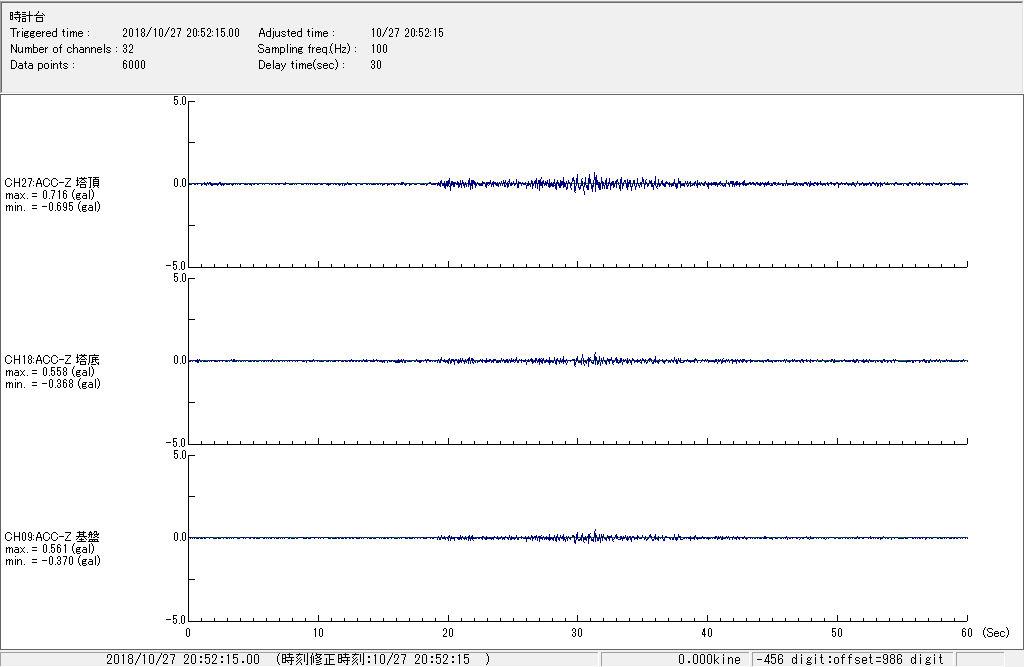
Task: Click the 時刻修正時刻 timestamp in status bar
Action: click(383, 659)
